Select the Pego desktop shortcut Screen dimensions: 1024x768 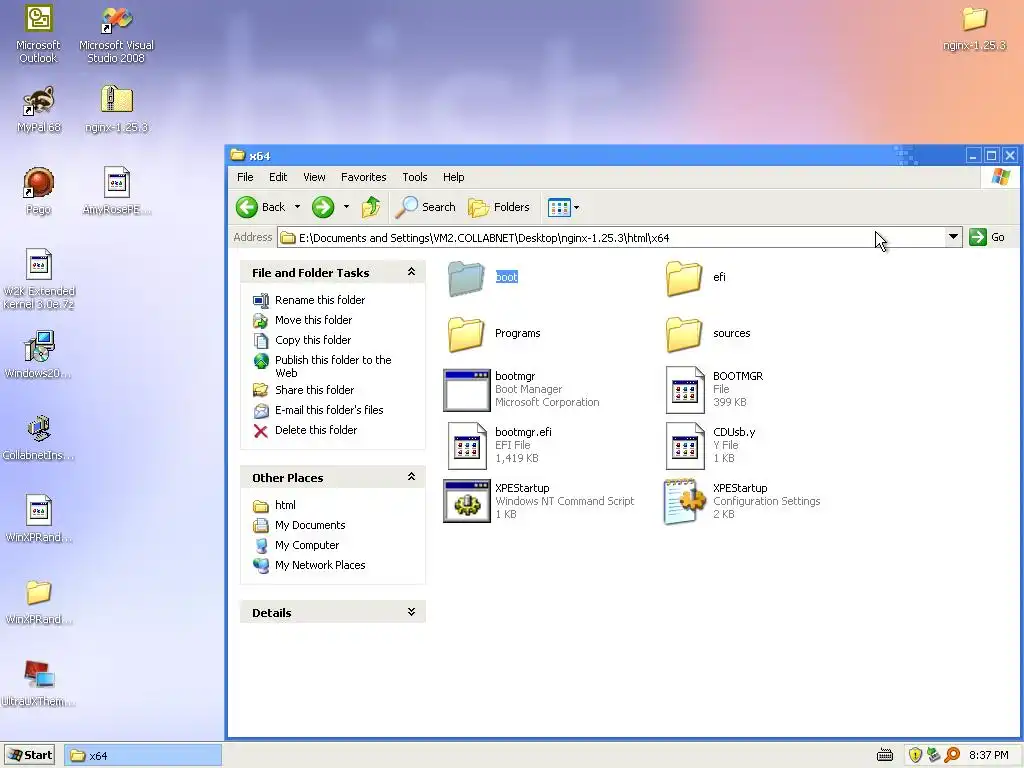click(x=39, y=191)
